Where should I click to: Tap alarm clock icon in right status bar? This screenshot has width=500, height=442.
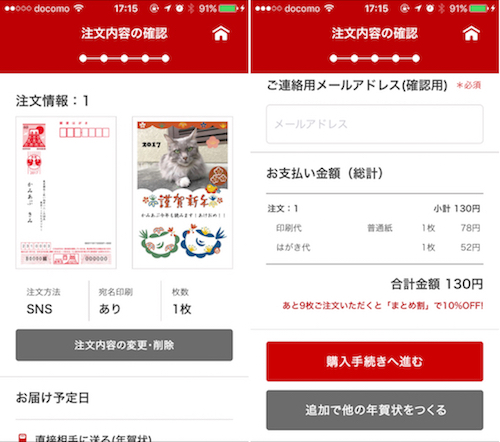[430, 8]
